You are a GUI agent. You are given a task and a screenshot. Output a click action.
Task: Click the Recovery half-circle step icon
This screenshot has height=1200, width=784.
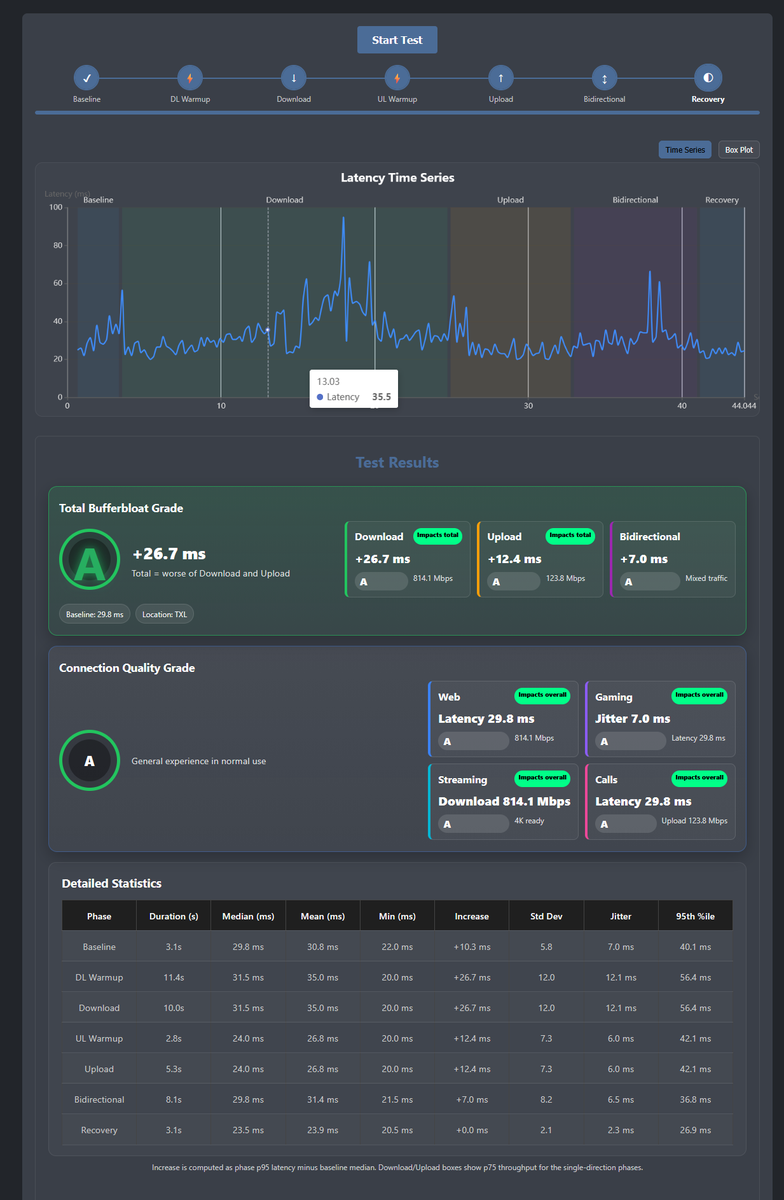708,78
